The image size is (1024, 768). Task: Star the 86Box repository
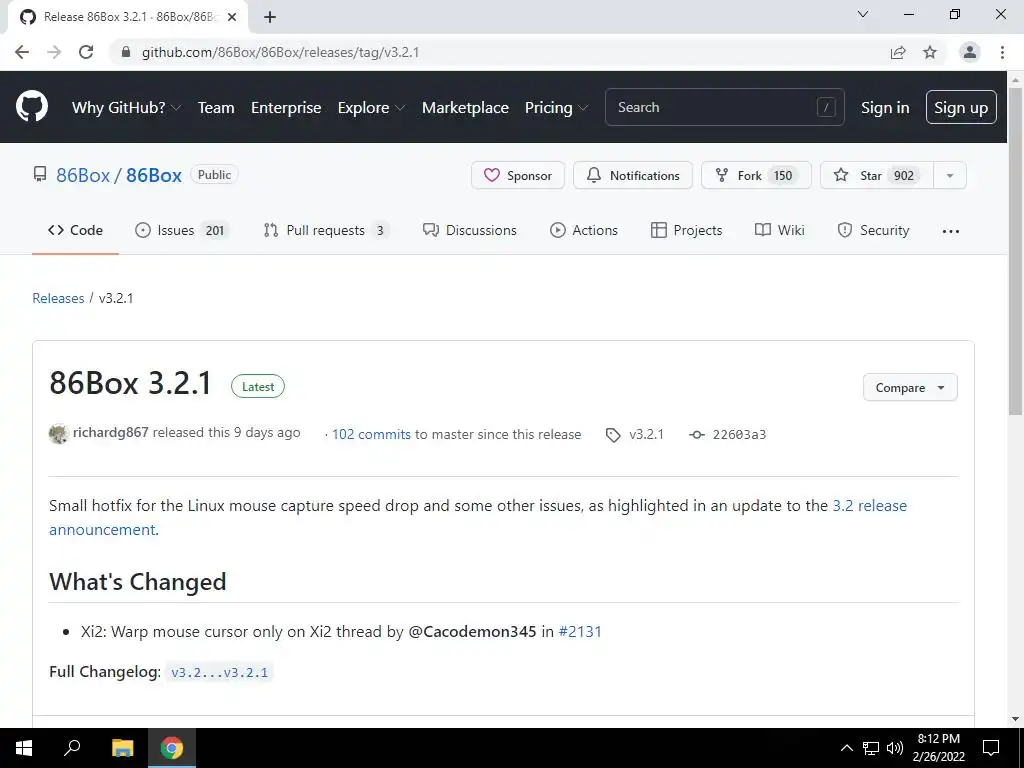point(877,175)
